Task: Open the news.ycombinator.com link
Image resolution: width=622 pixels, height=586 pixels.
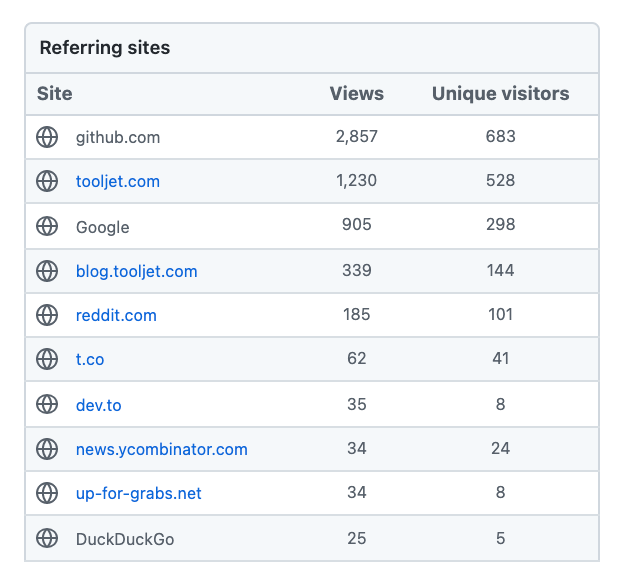Action: (x=162, y=450)
